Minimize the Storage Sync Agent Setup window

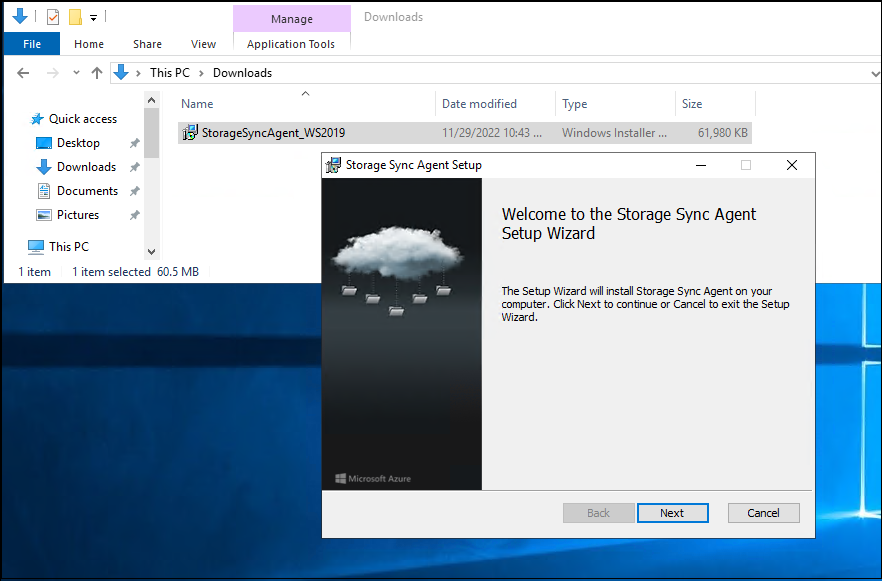click(701, 165)
